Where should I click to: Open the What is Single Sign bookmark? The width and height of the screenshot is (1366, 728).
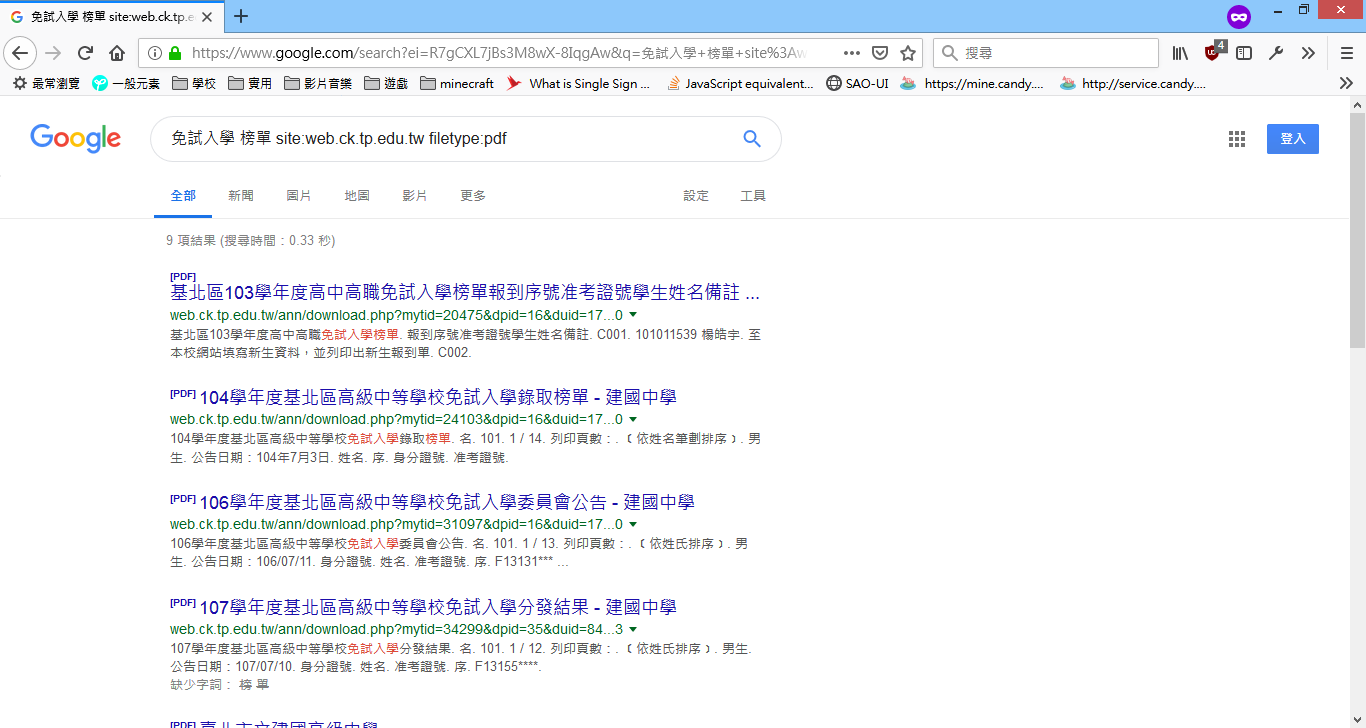coord(578,84)
